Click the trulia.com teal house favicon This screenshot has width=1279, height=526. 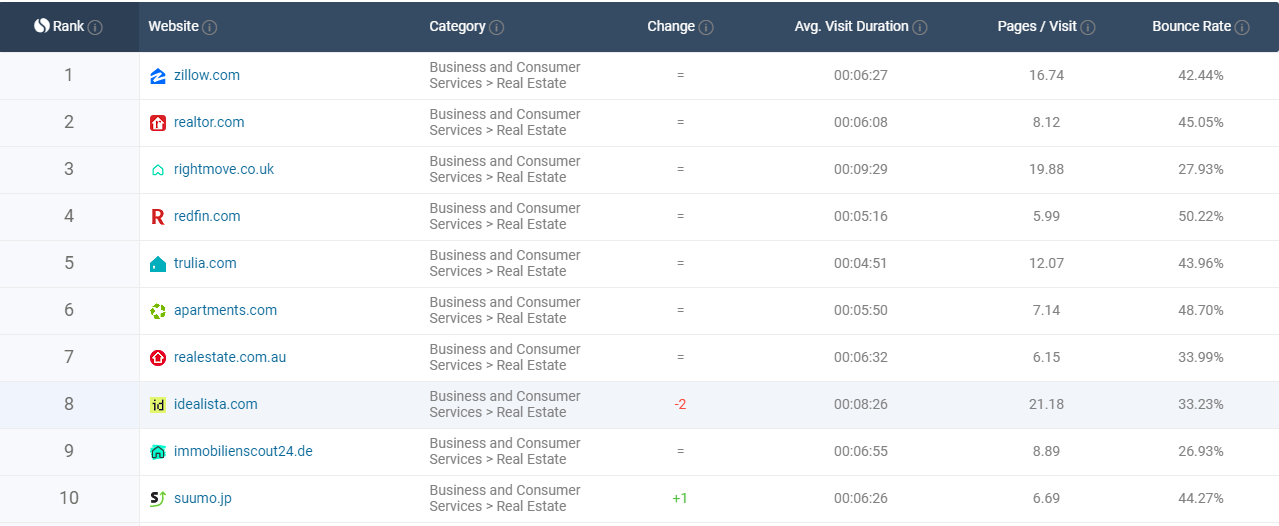click(157, 264)
